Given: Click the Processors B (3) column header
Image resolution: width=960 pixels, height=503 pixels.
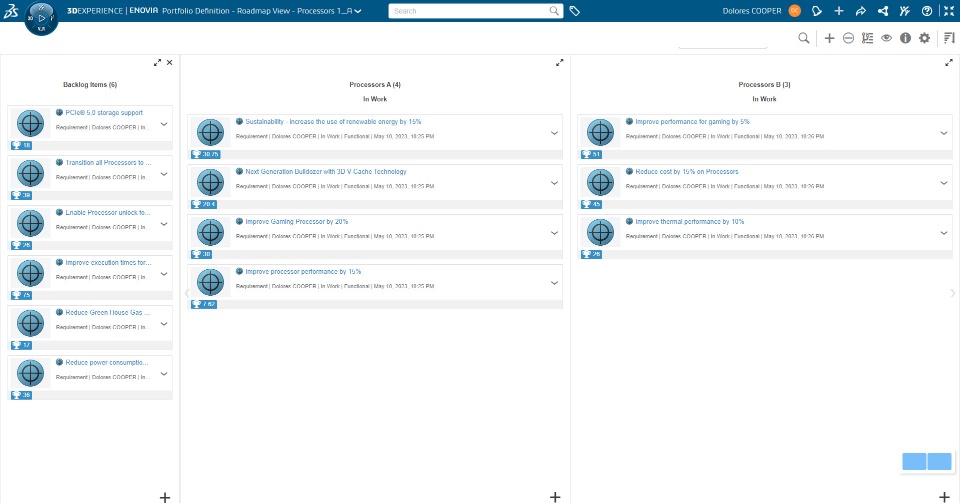Looking at the screenshot, I should [x=764, y=84].
